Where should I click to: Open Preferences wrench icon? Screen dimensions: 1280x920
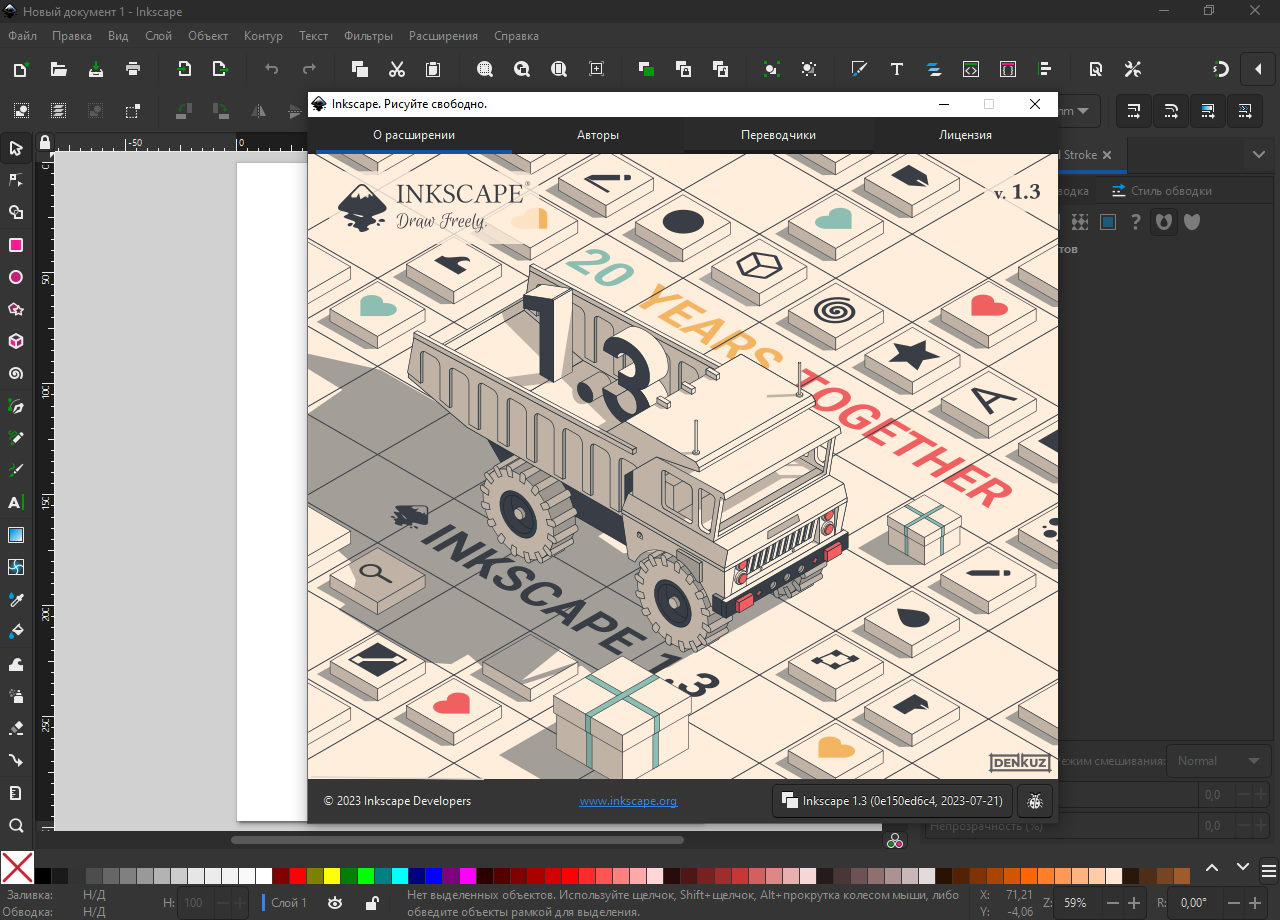(x=1132, y=69)
